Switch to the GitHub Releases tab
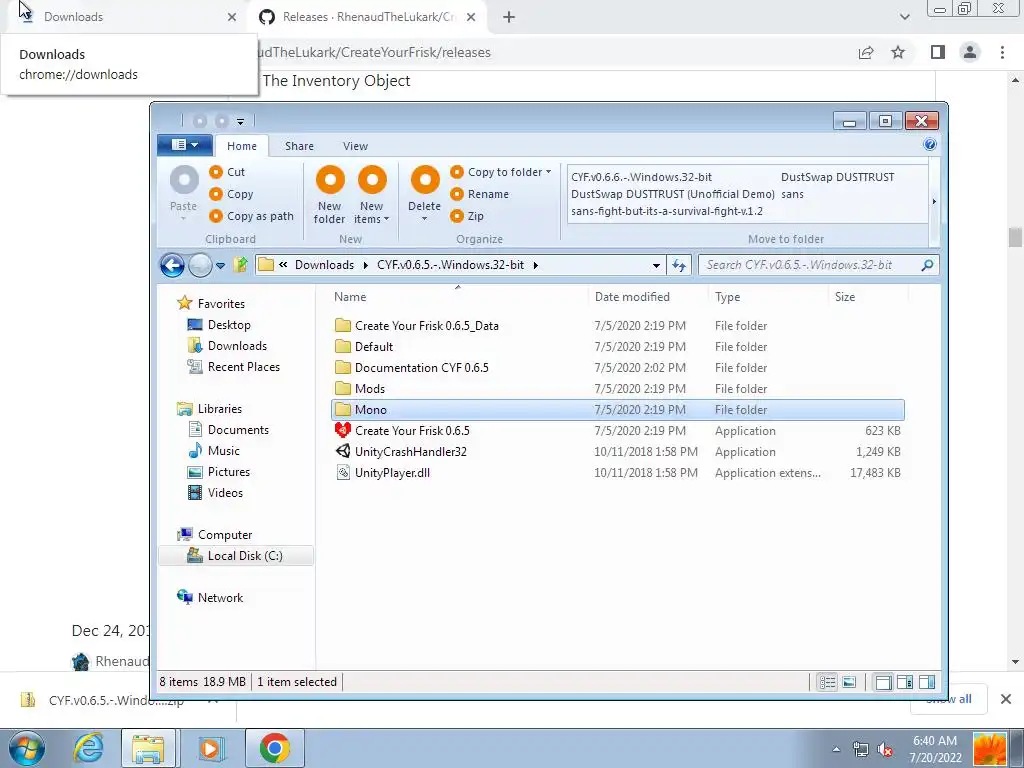Viewport: 1024px width, 768px height. click(x=367, y=17)
